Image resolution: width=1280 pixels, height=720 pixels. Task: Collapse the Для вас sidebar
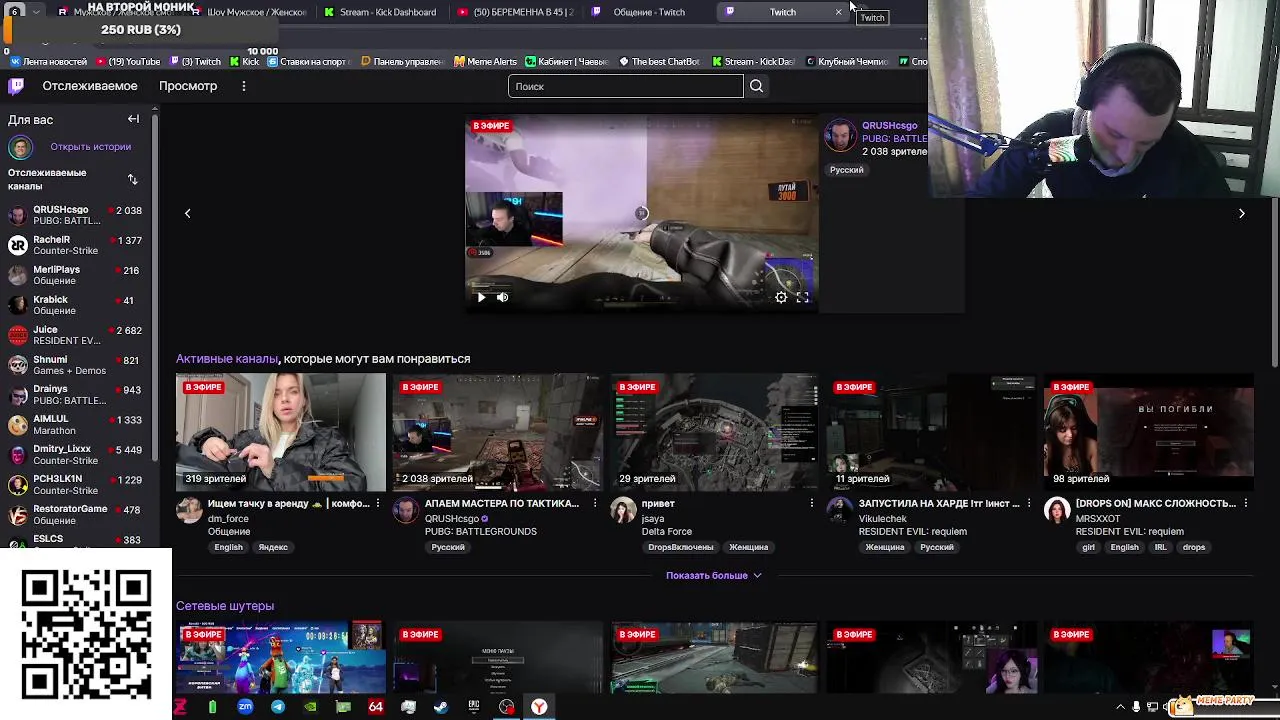(x=133, y=119)
